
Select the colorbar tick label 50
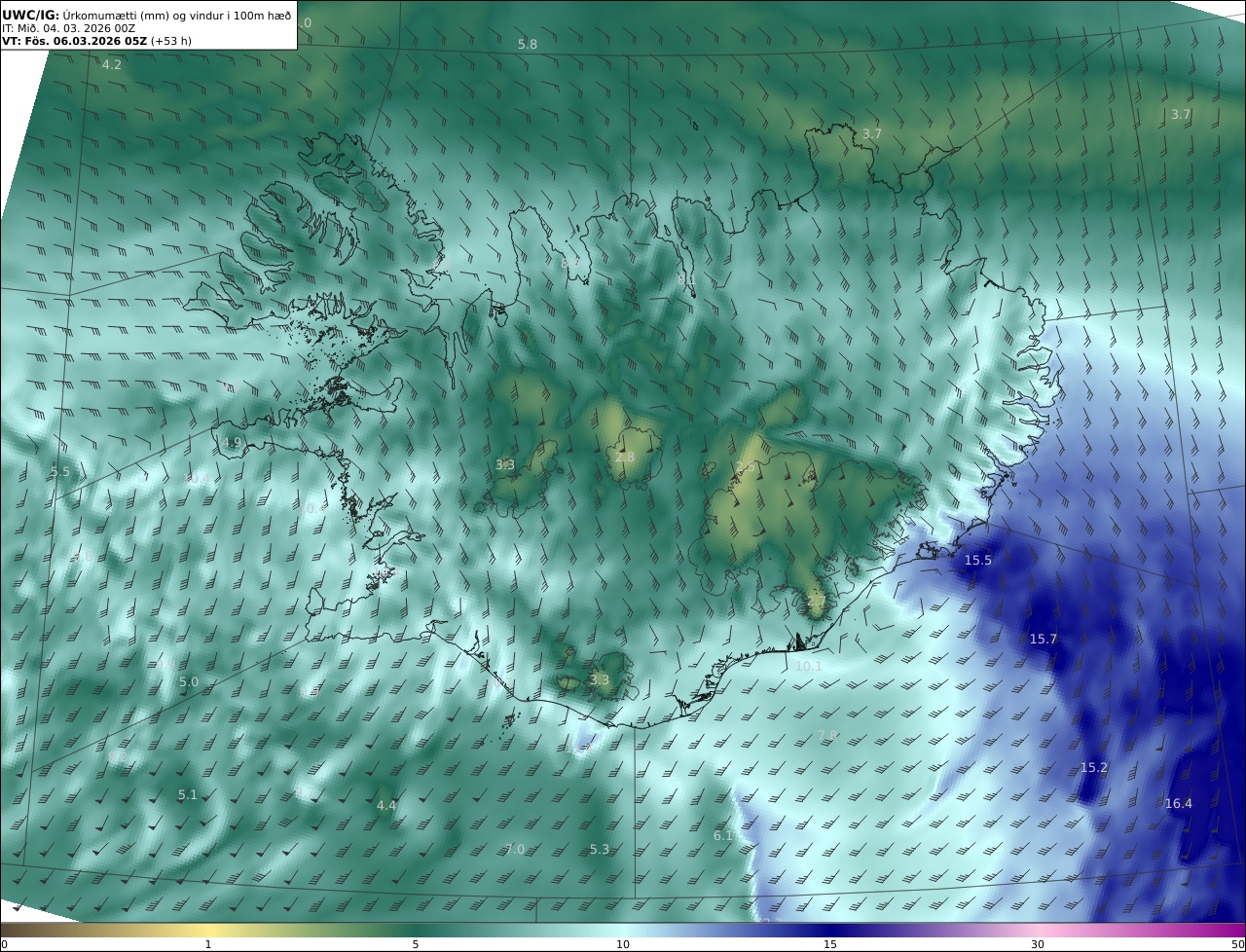pyautogui.click(x=1238, y=944)
